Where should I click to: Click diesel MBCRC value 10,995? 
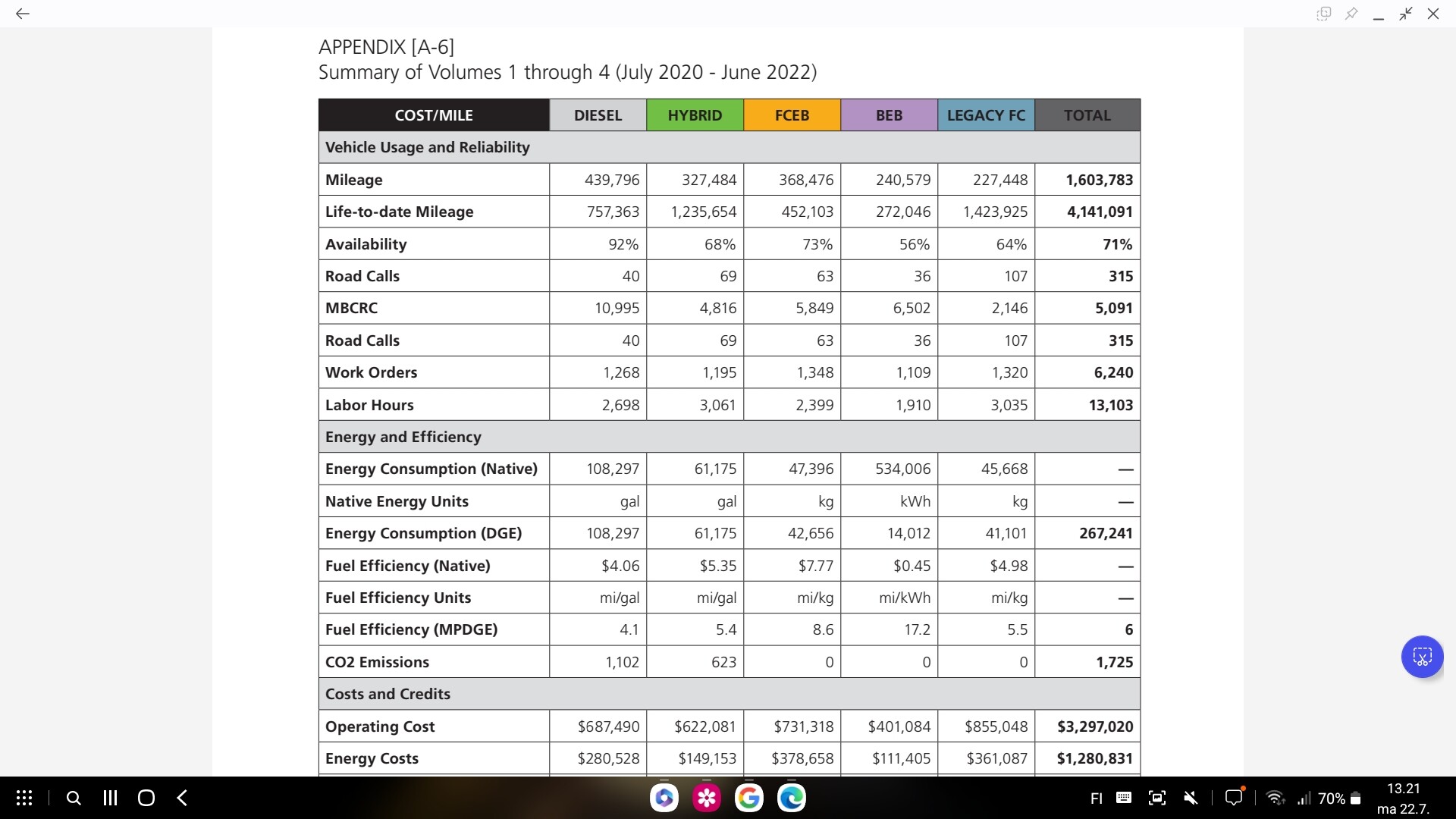617,308
